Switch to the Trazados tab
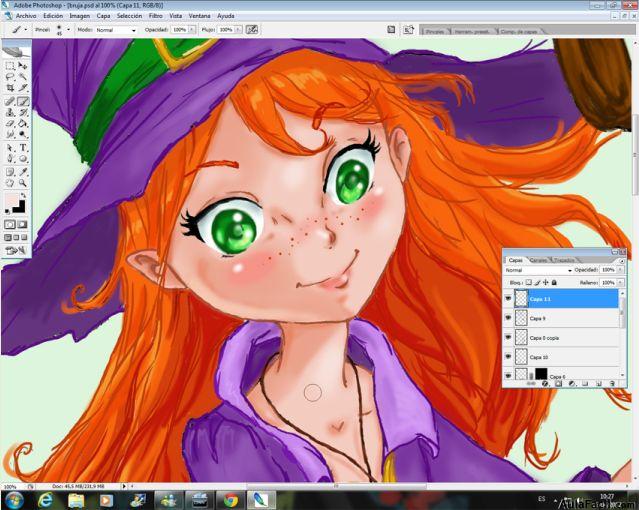This screenshot has width=639, height=510. click(x=564, y=260)
